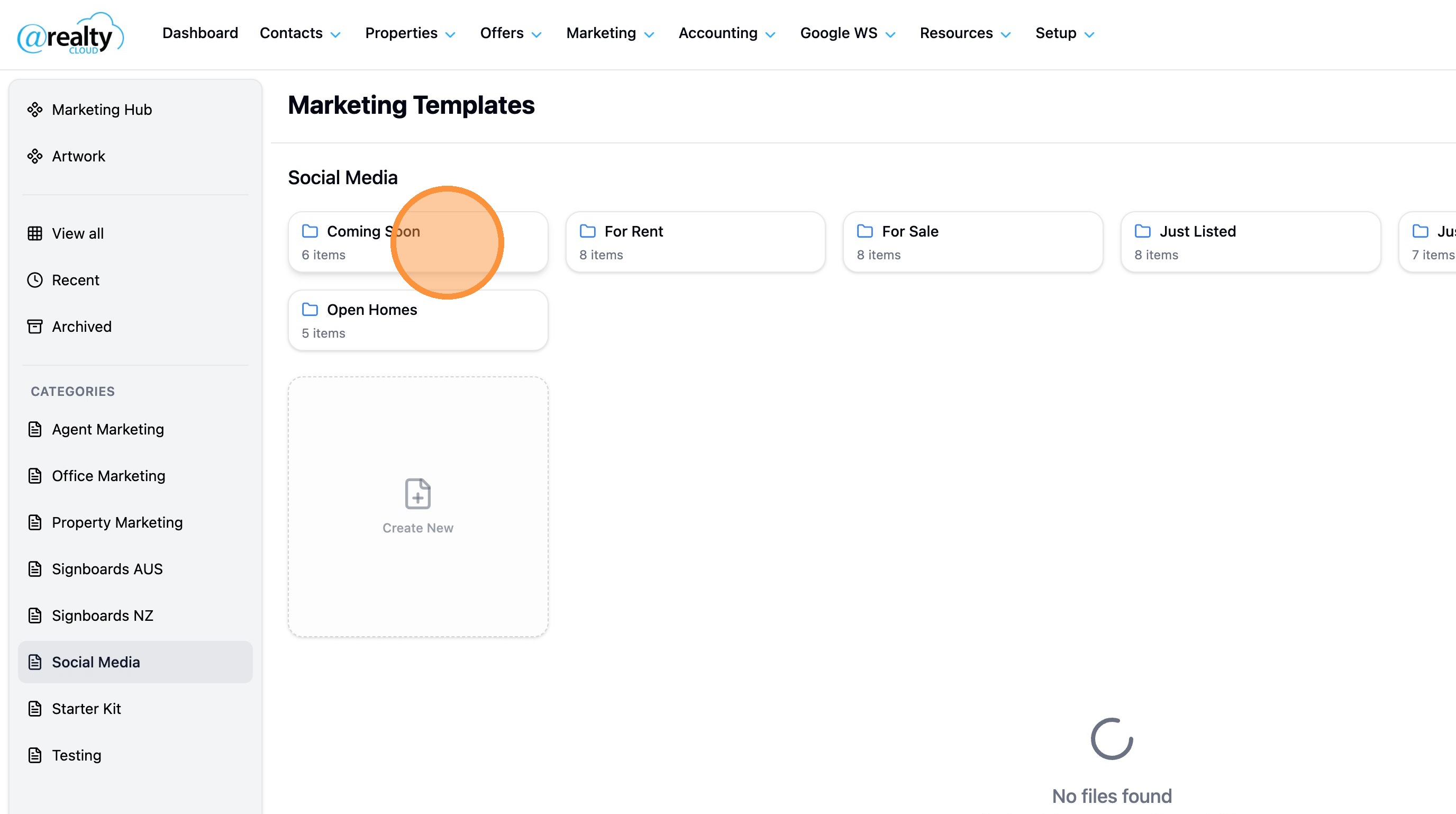Screen dimensions: 1456x814
Task: Expand the Resources menu chevron
Action: tap(1006, 35)
